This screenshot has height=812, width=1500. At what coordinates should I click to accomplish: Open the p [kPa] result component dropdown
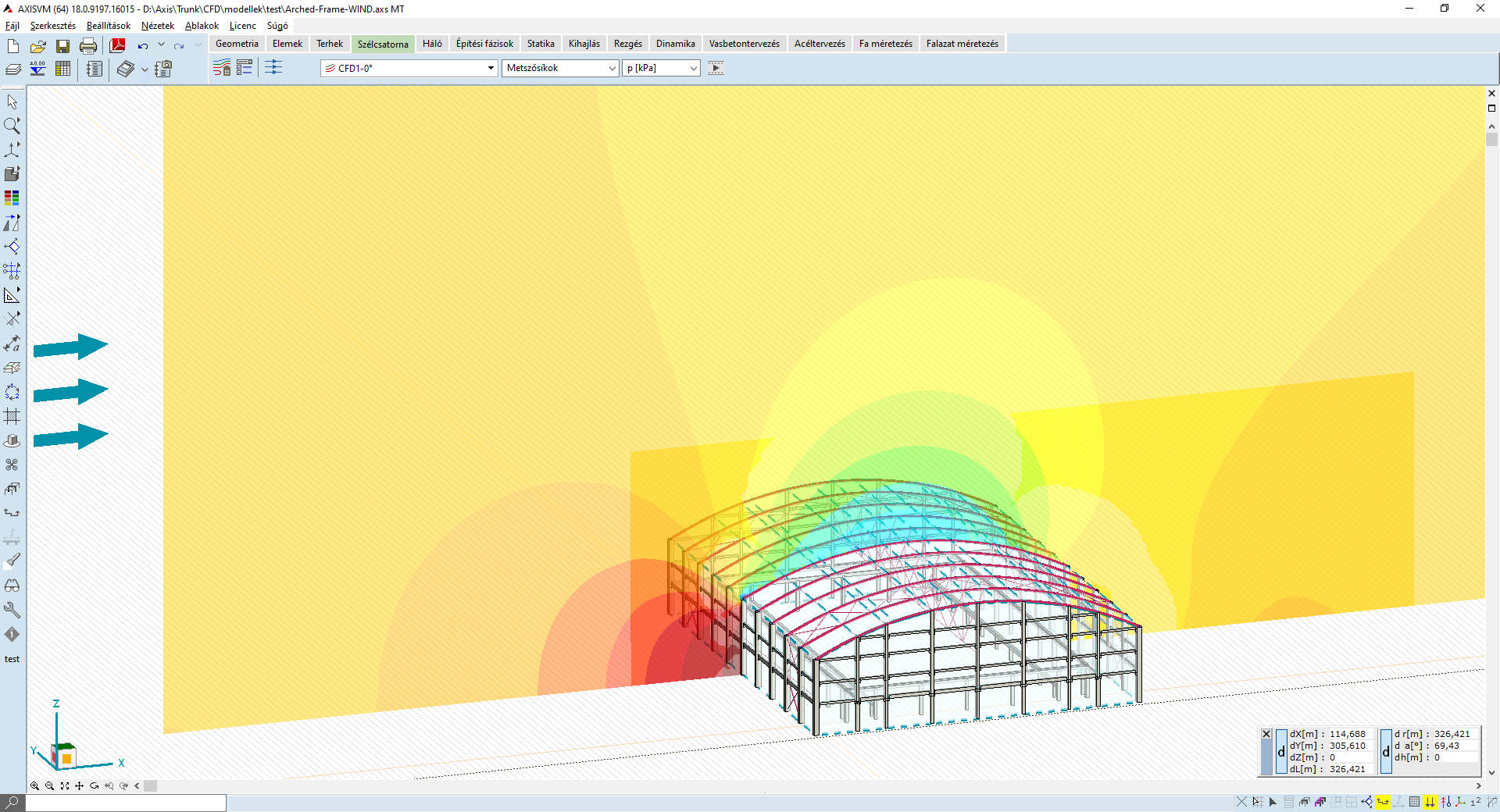(692, 68)
